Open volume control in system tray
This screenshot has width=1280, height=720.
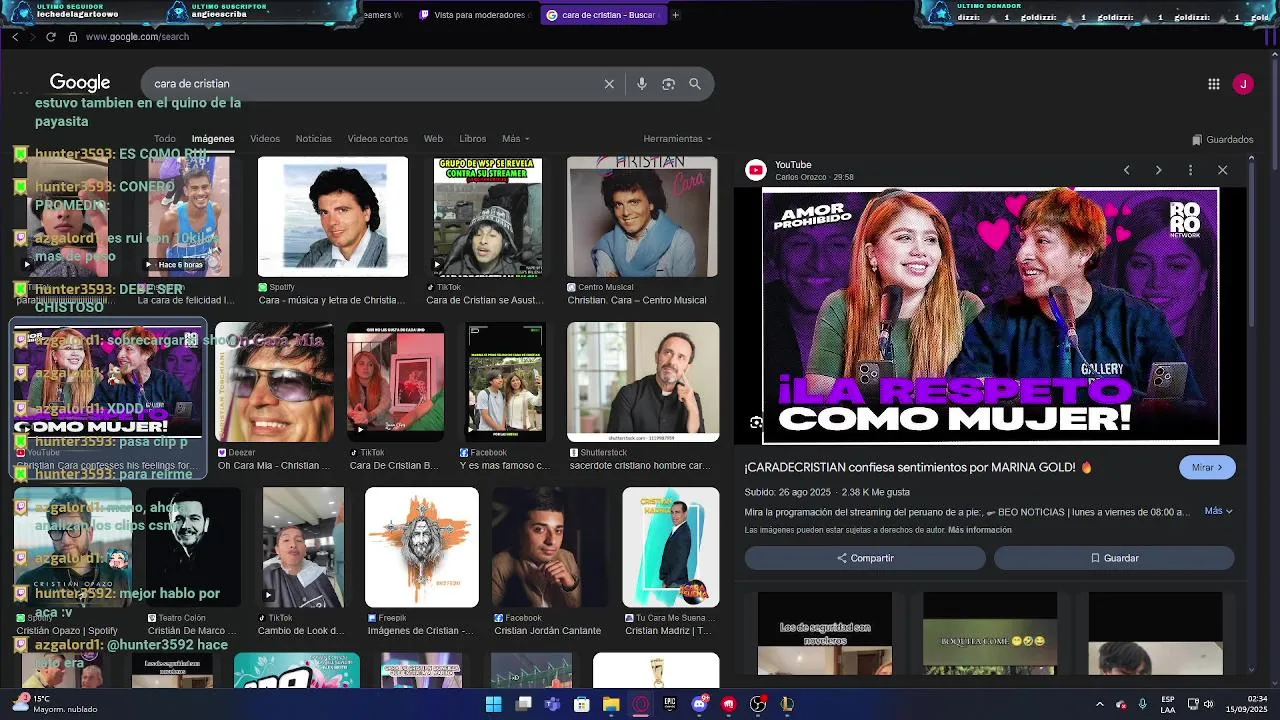[1209, 704]
